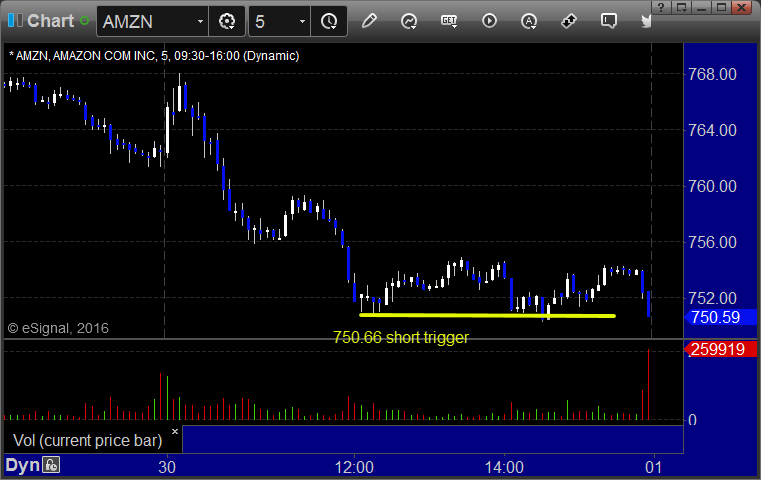Viewport: 761px width, 480px height.
Task: Maximize the chart window
Action: pos(721,7)
